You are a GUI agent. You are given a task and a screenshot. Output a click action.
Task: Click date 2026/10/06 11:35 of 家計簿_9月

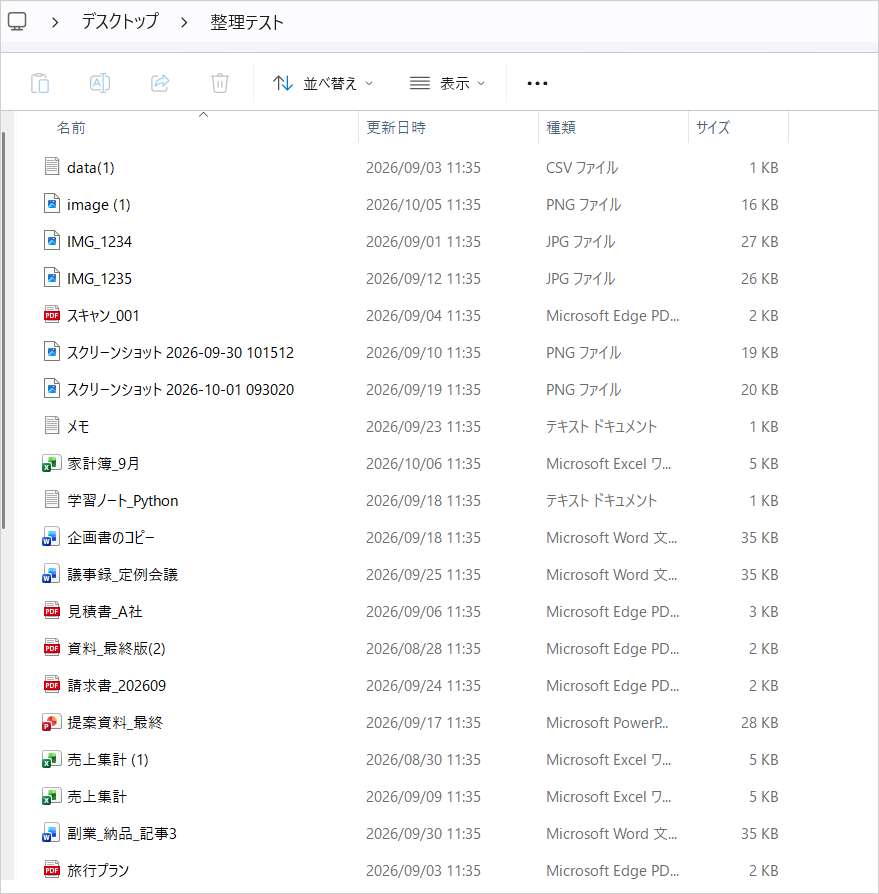tap(424, 464)
